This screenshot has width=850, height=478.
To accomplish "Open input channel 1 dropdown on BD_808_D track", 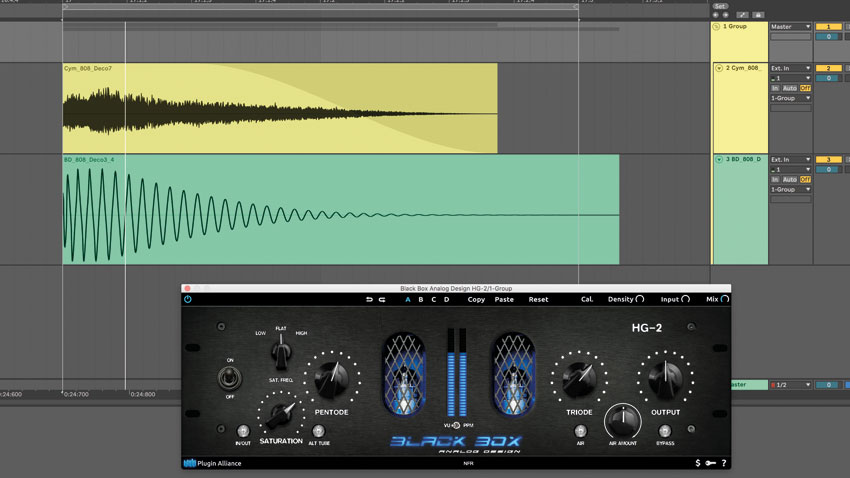I will coord(791,169).
